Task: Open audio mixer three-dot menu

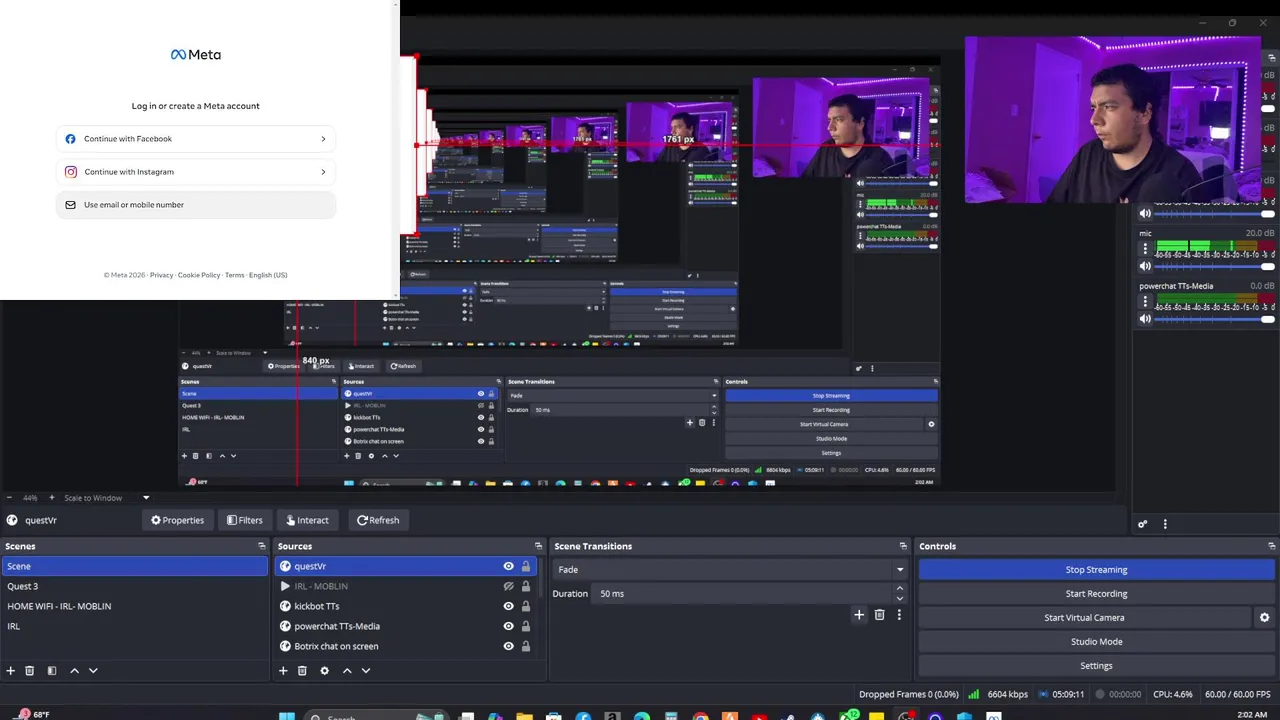Action: tap(1165, 524)
